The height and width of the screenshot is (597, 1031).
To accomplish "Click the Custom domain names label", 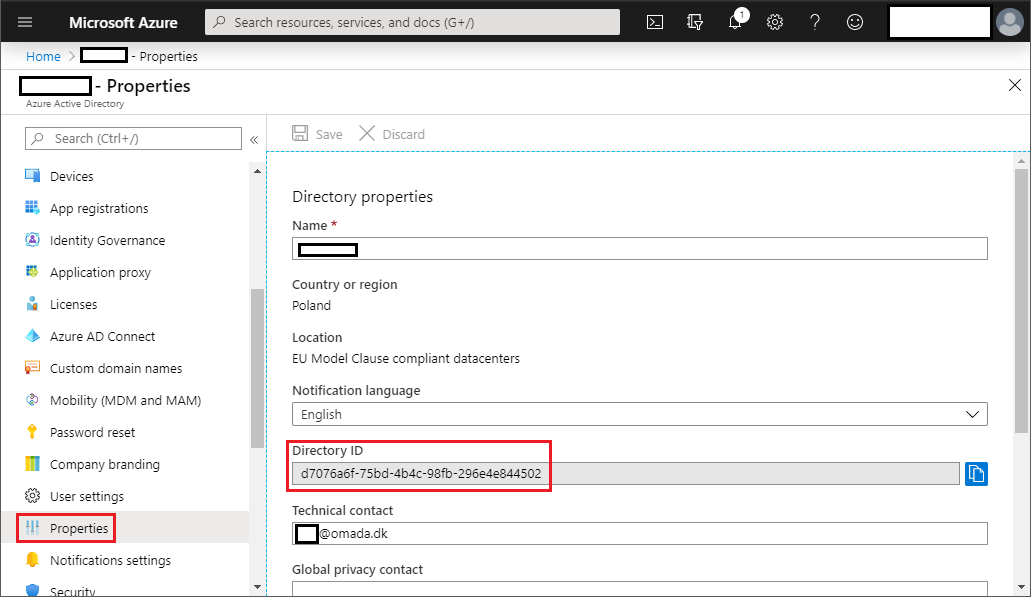I will pos(116,368).
